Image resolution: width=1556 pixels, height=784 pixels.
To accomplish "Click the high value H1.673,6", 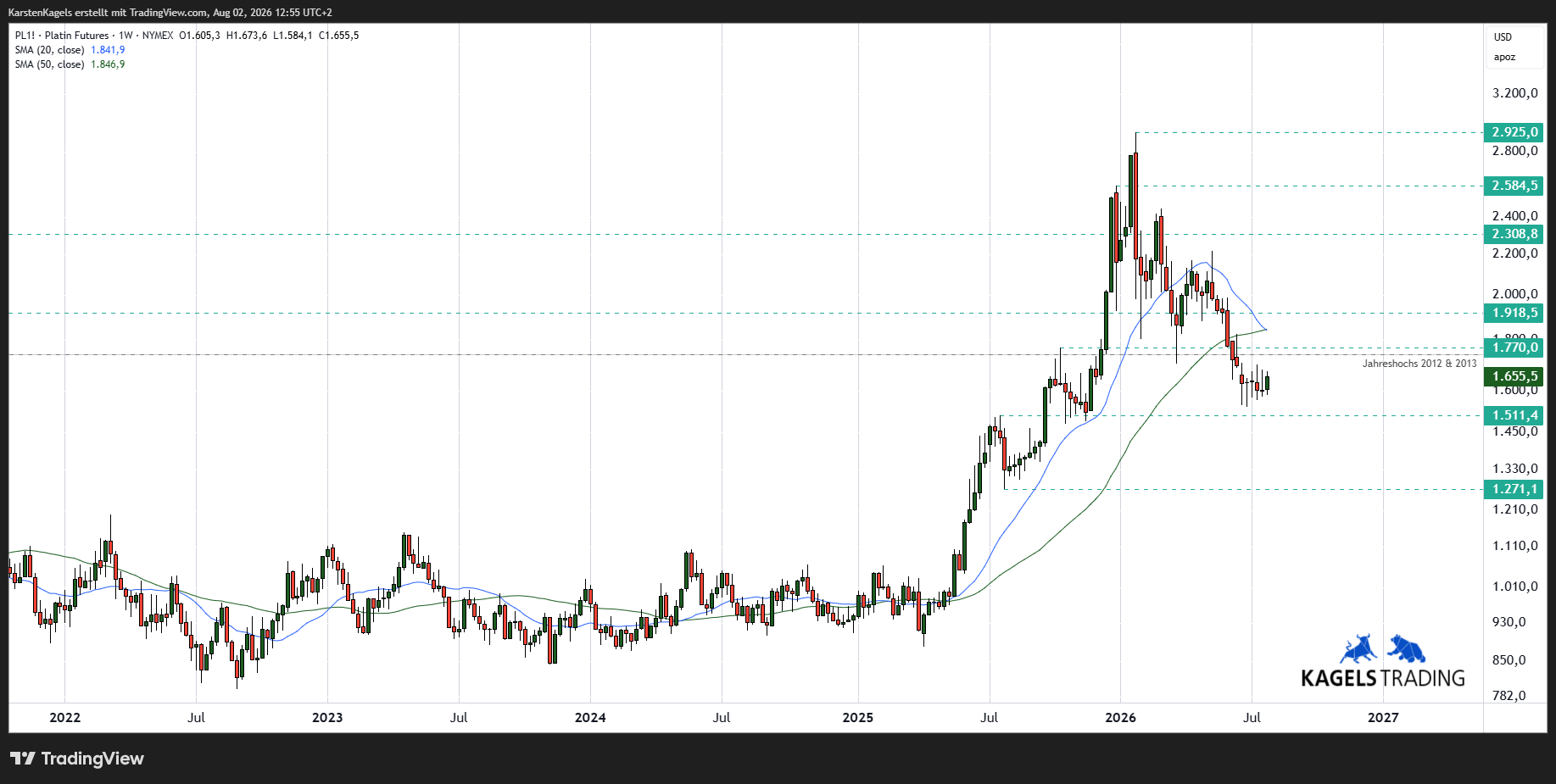I will click(x=247, y=36).
